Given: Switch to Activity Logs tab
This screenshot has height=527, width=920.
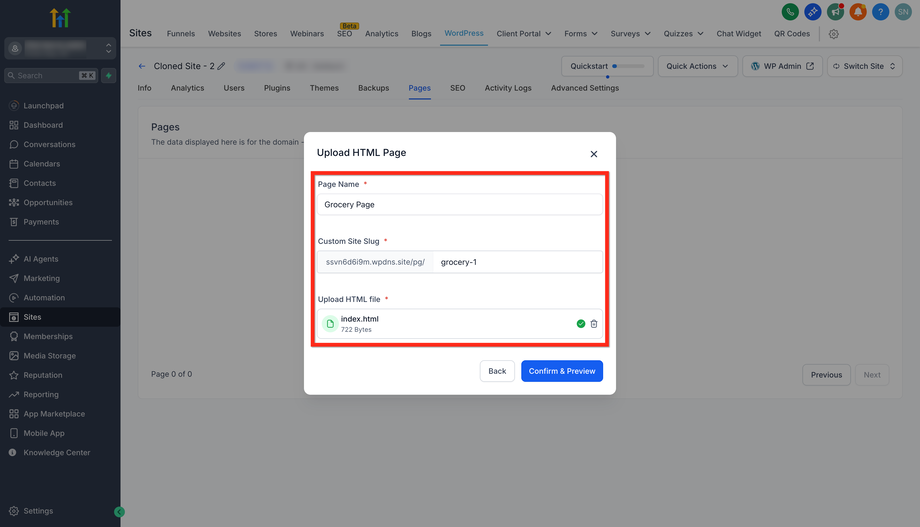Looking at the screenshot, I should coord(508,88).
